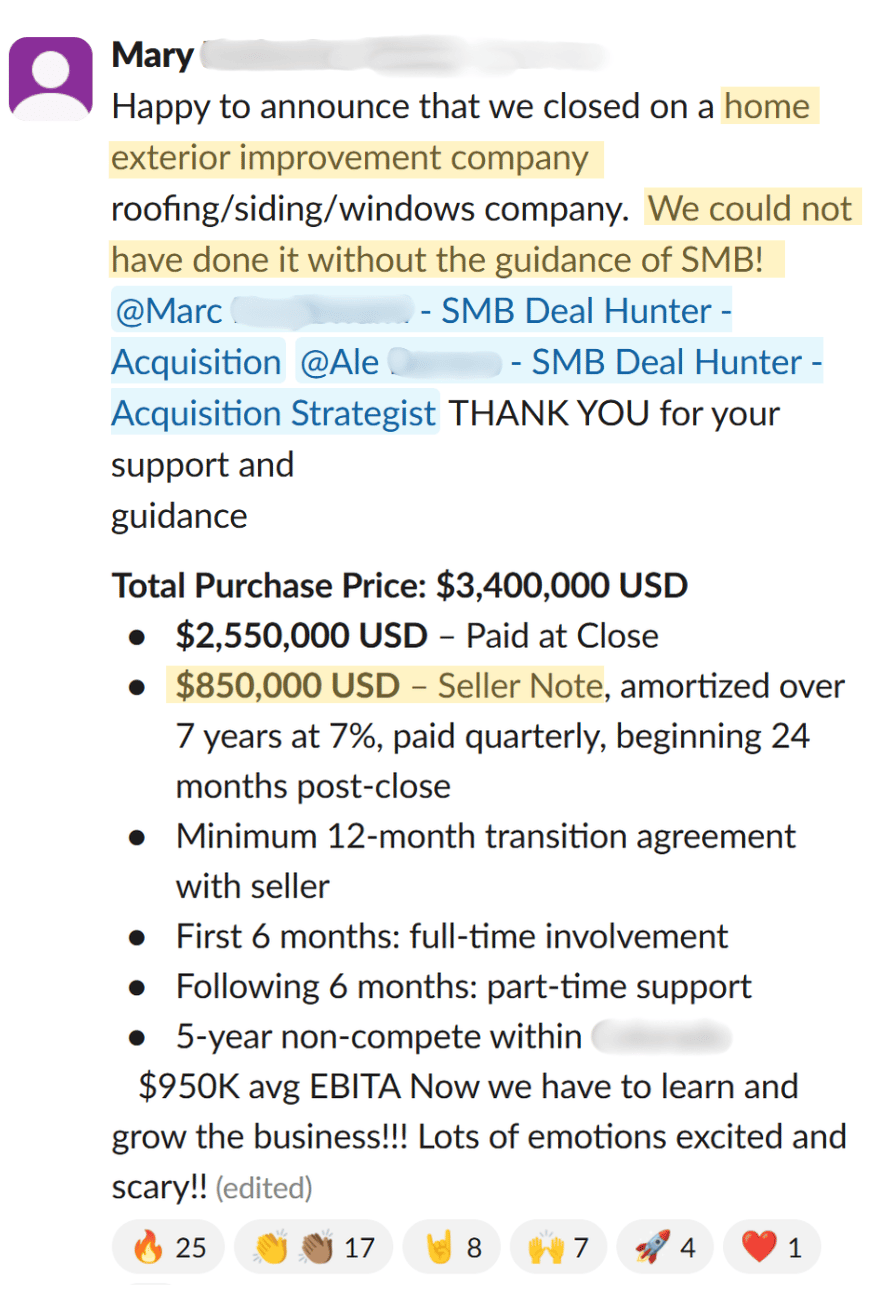Click highlighted $850,000 USD Seller Note text
Image resolution: width=872 pixels, height=1315 pixels.
click(388, 686)
